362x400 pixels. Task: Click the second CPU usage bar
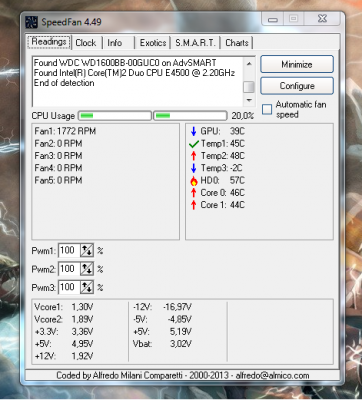point(190,116)
